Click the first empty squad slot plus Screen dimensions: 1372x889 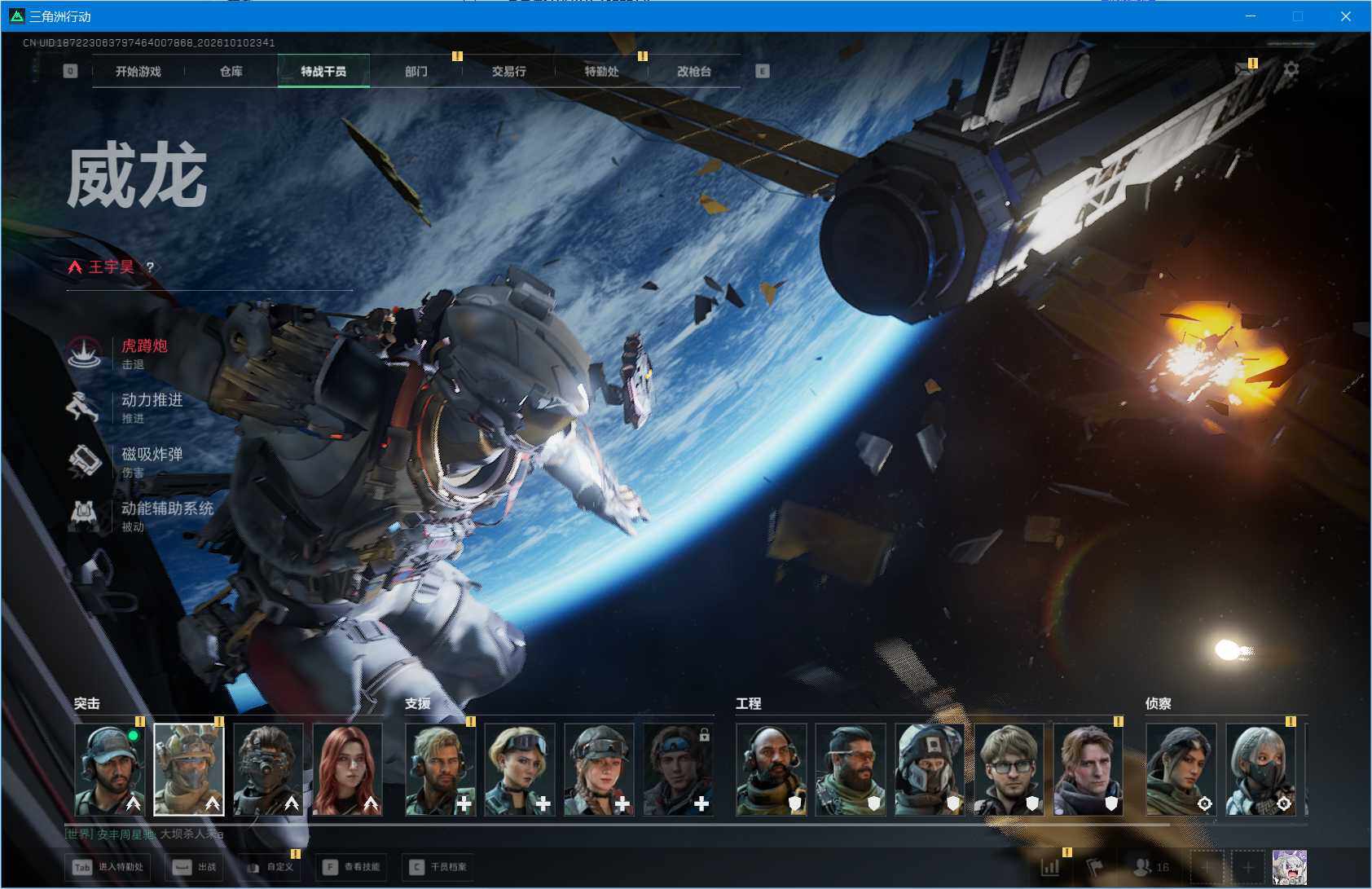click(1208, 867)
